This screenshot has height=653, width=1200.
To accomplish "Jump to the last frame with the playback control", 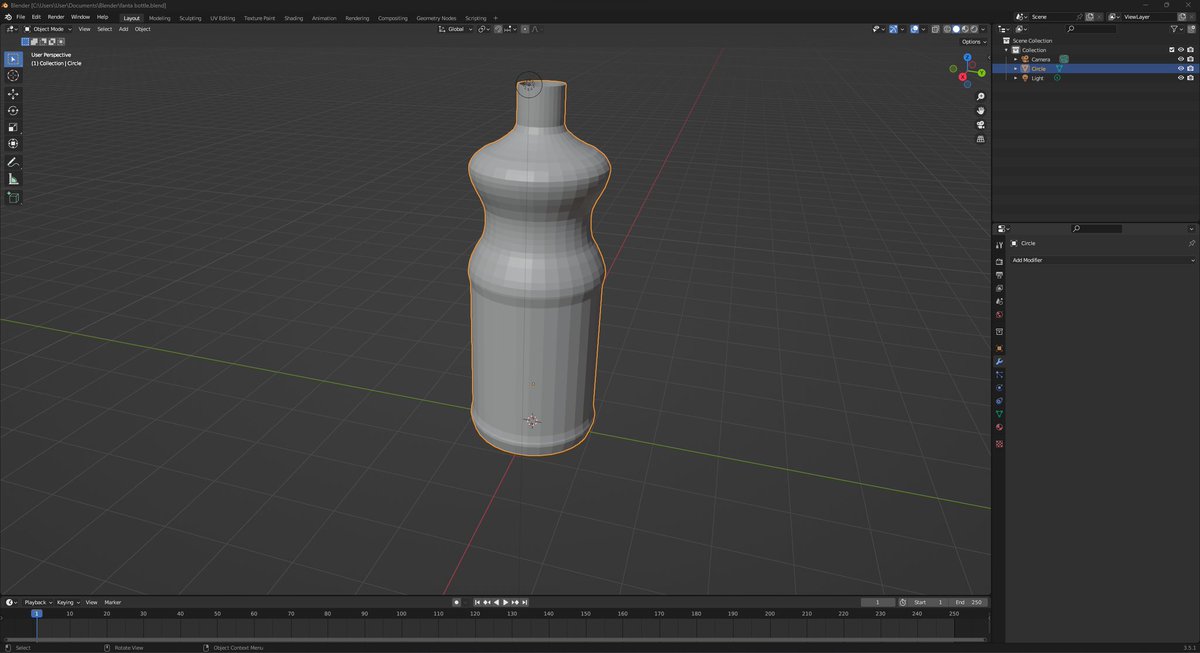I will [526, 601].
